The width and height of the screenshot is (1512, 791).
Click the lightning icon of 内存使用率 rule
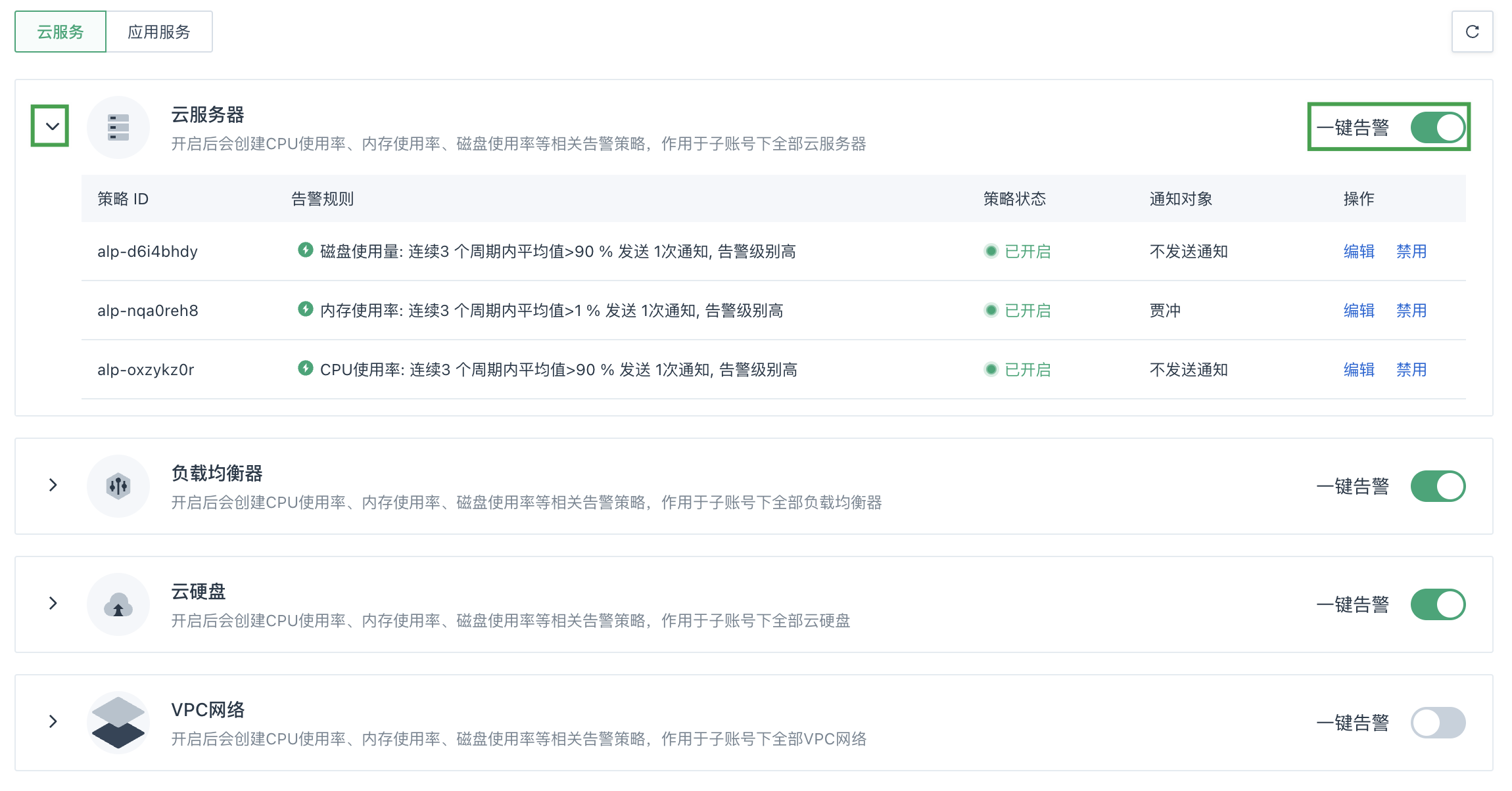(x=305, y=309)
